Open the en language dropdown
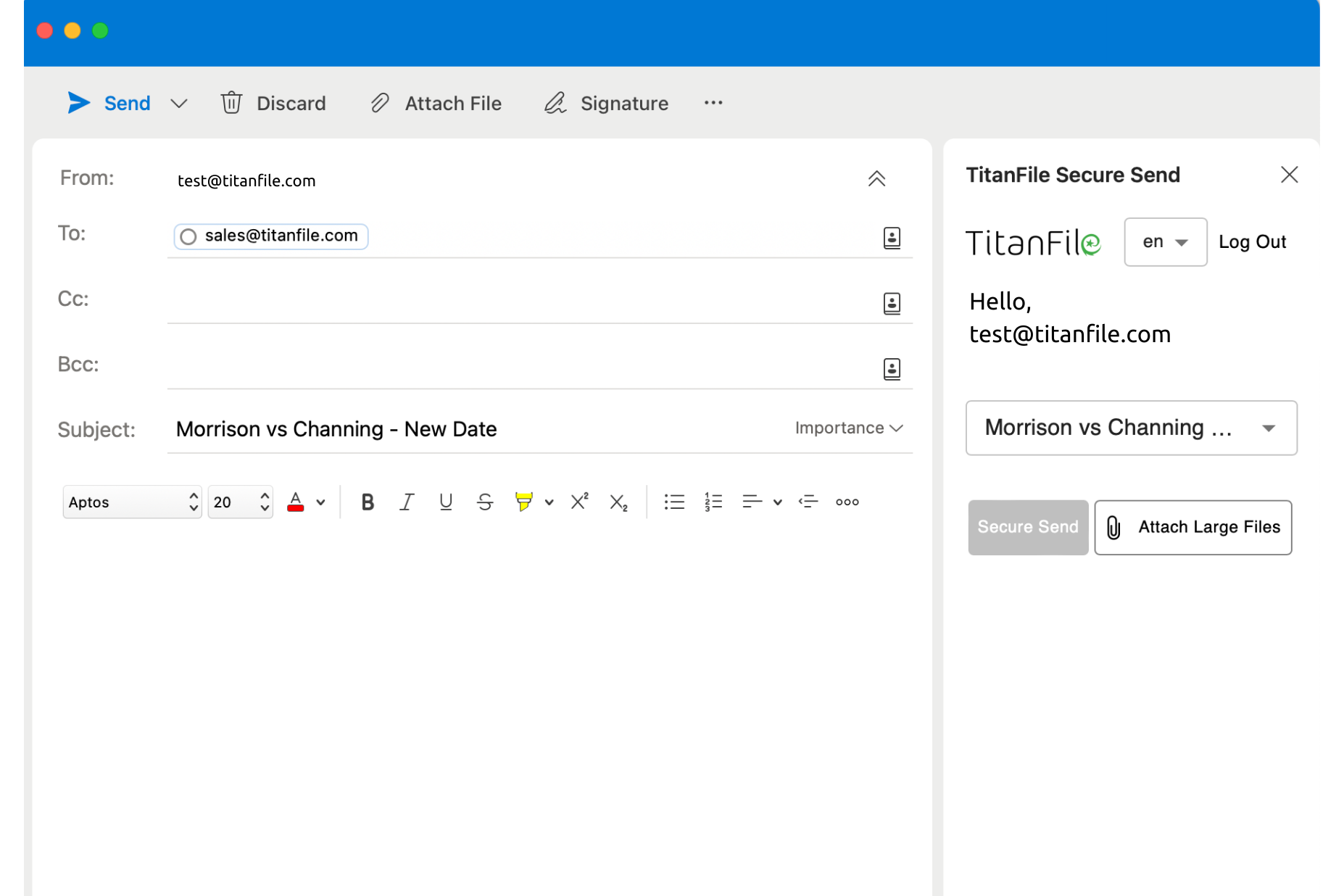Viewport: 1344px width, 896px height. tap(1165, 242)
